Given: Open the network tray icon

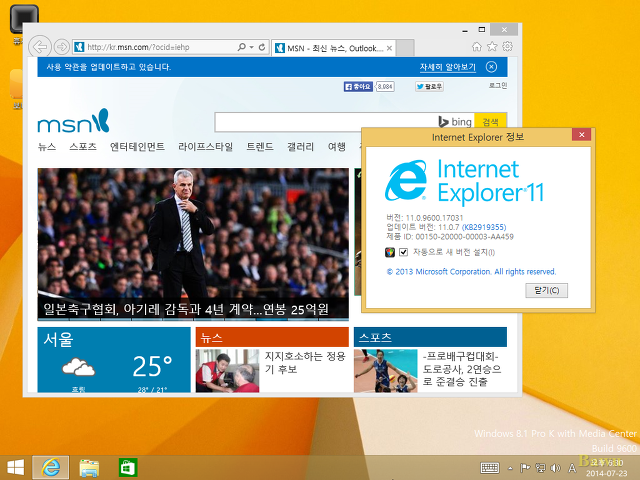Looking at the screenshot, I should tap(540, 468).
